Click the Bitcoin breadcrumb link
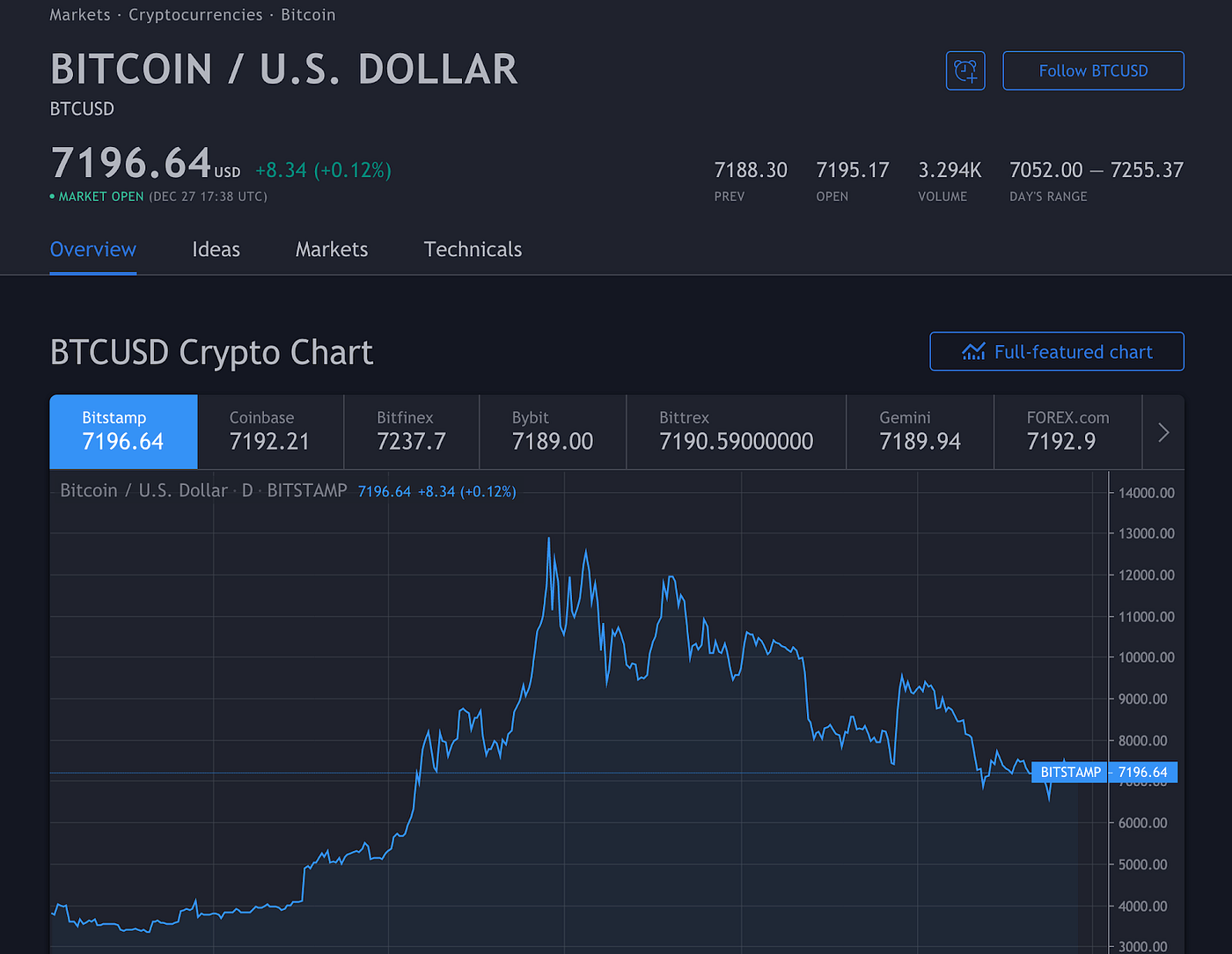This screenshot has height=954, width=1232. [x=308, y=14]
